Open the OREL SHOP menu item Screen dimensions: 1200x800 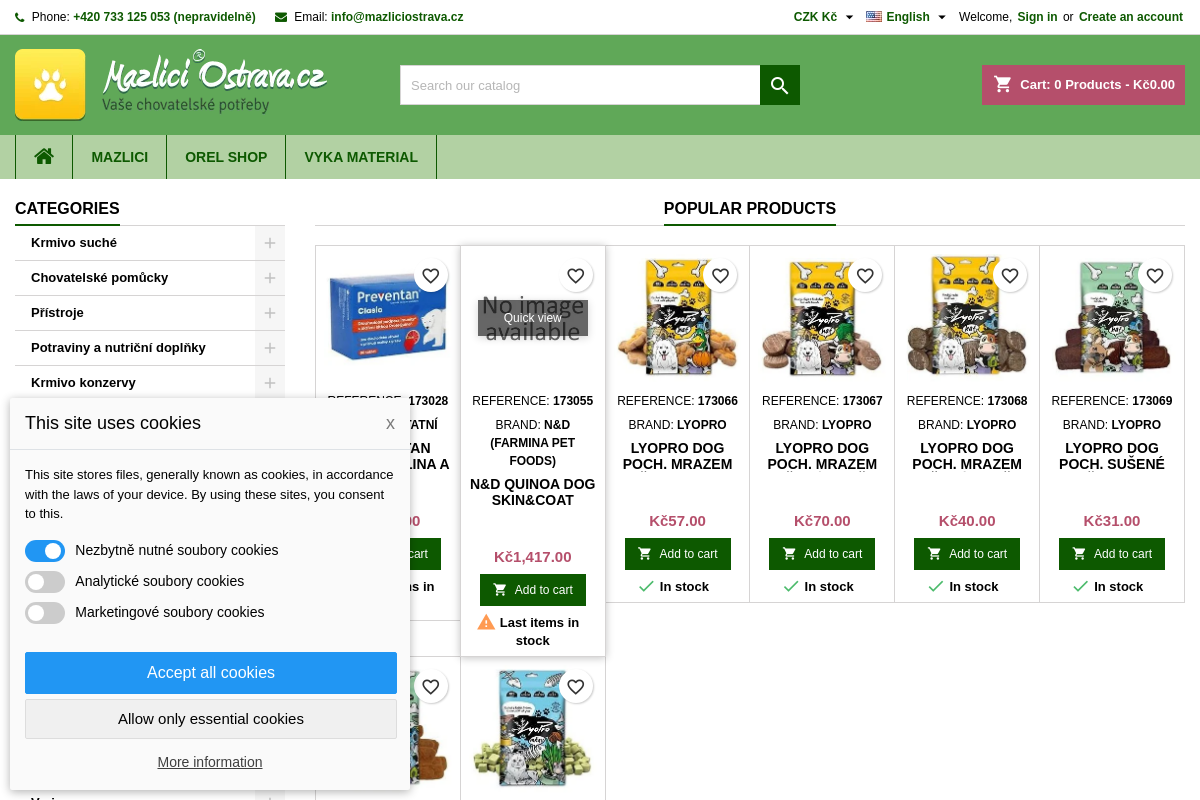point(226,157)
